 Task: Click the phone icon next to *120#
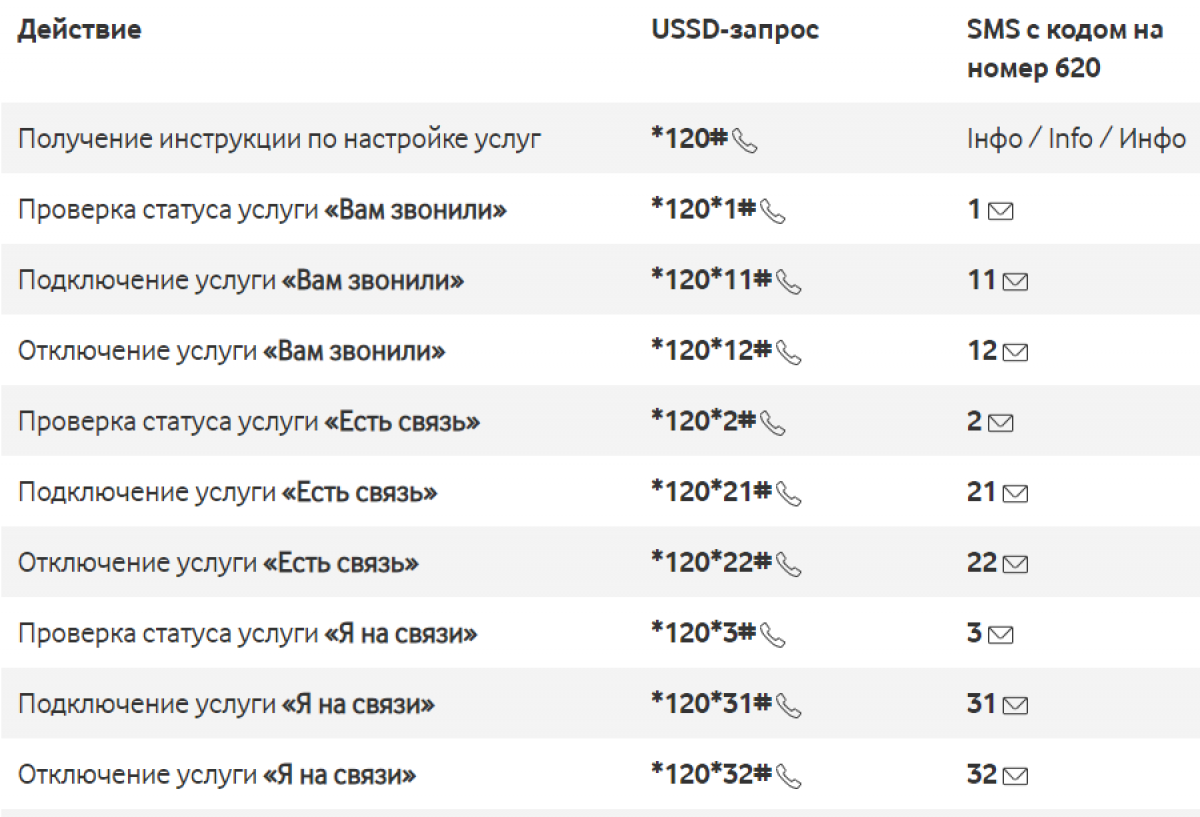click(x=745, y=142)
